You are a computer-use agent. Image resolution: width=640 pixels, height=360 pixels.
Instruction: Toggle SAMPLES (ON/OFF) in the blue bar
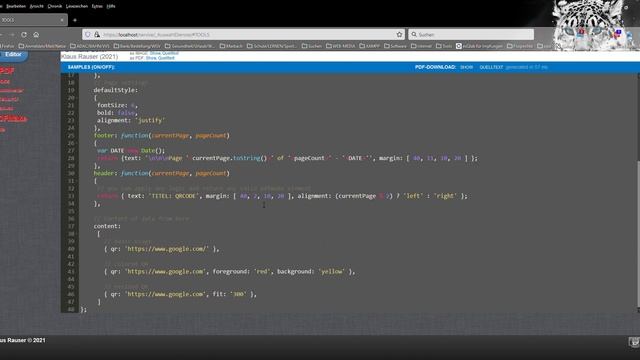click(x=91, y=67)
